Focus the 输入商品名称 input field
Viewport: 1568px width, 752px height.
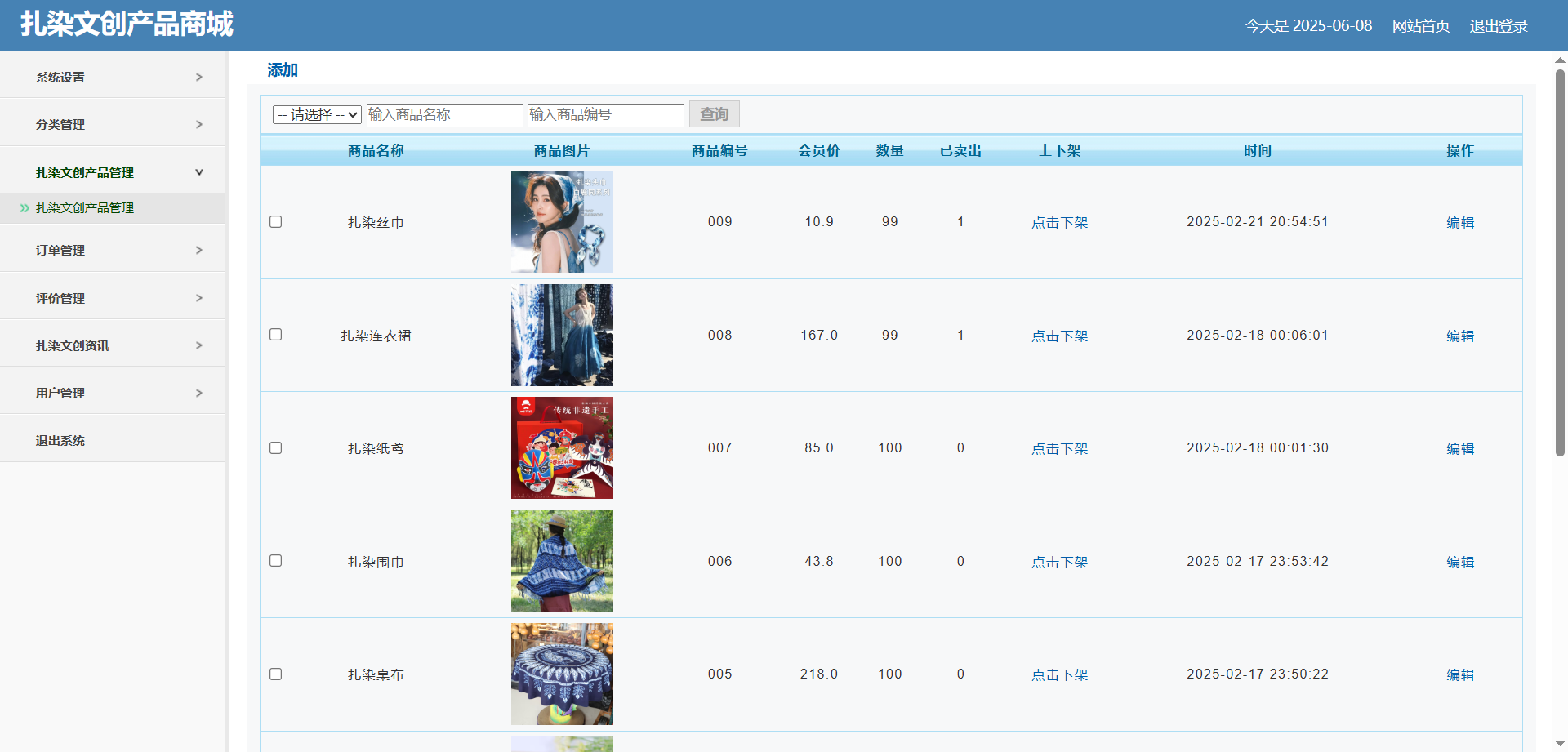coord(445,115)
